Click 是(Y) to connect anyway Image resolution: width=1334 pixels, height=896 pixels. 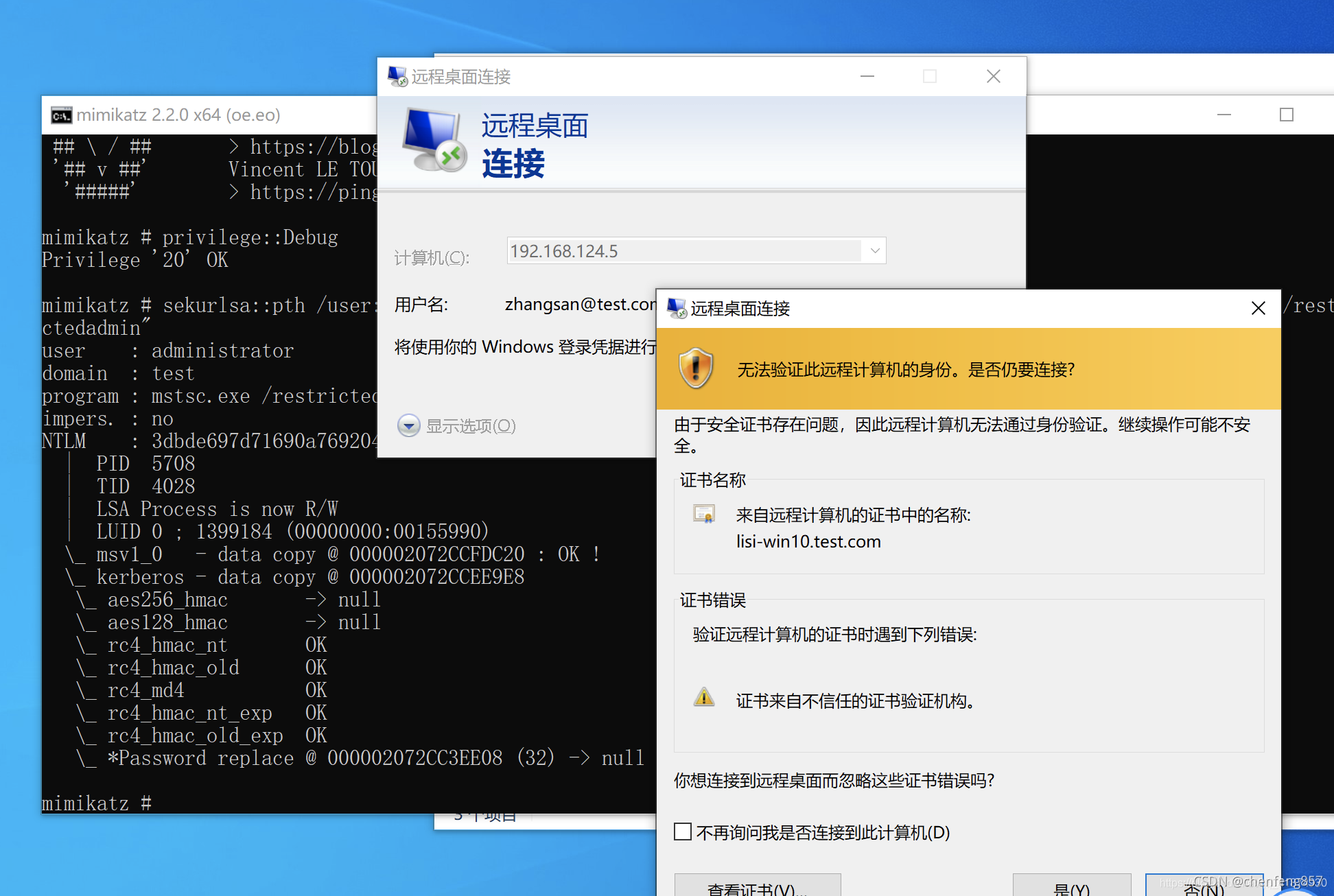click(x=1072, y=886)
